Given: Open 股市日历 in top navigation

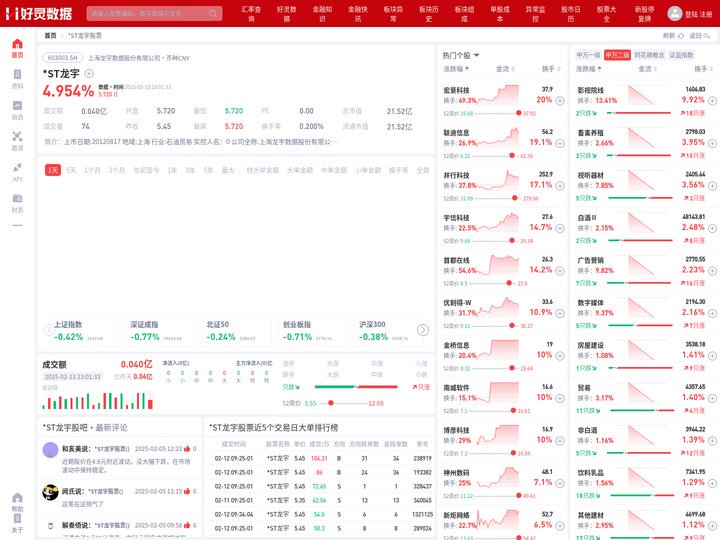Looking at the screenshot, I should (x=571, y=14).
